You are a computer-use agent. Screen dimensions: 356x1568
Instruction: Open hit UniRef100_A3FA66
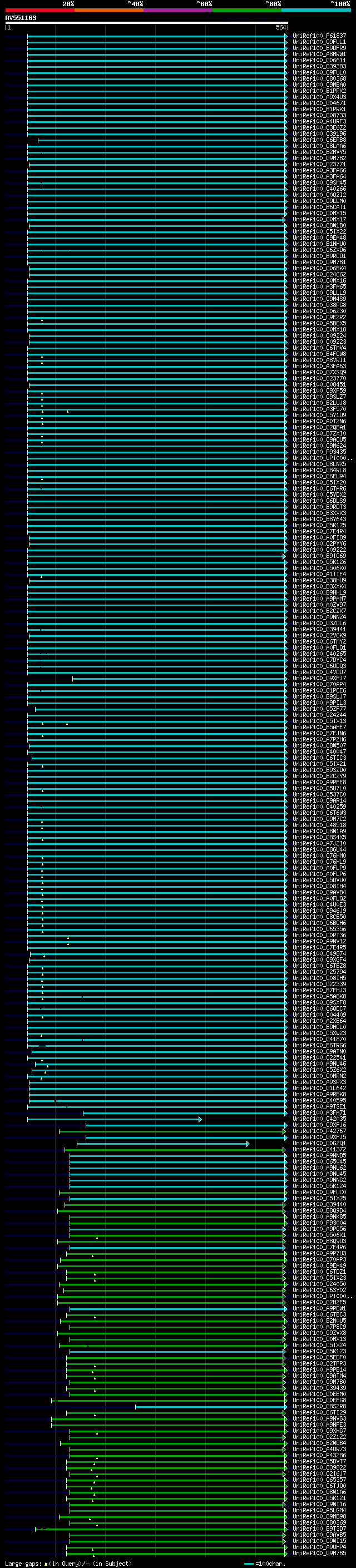319,170
